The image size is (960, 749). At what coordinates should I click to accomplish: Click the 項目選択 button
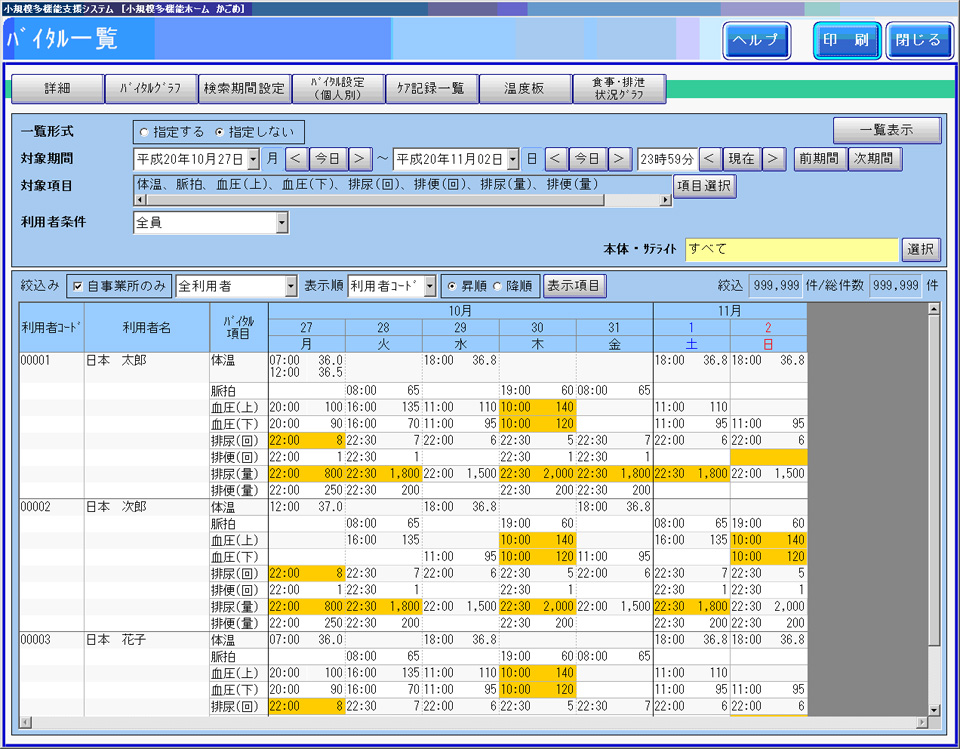point(704,186)
